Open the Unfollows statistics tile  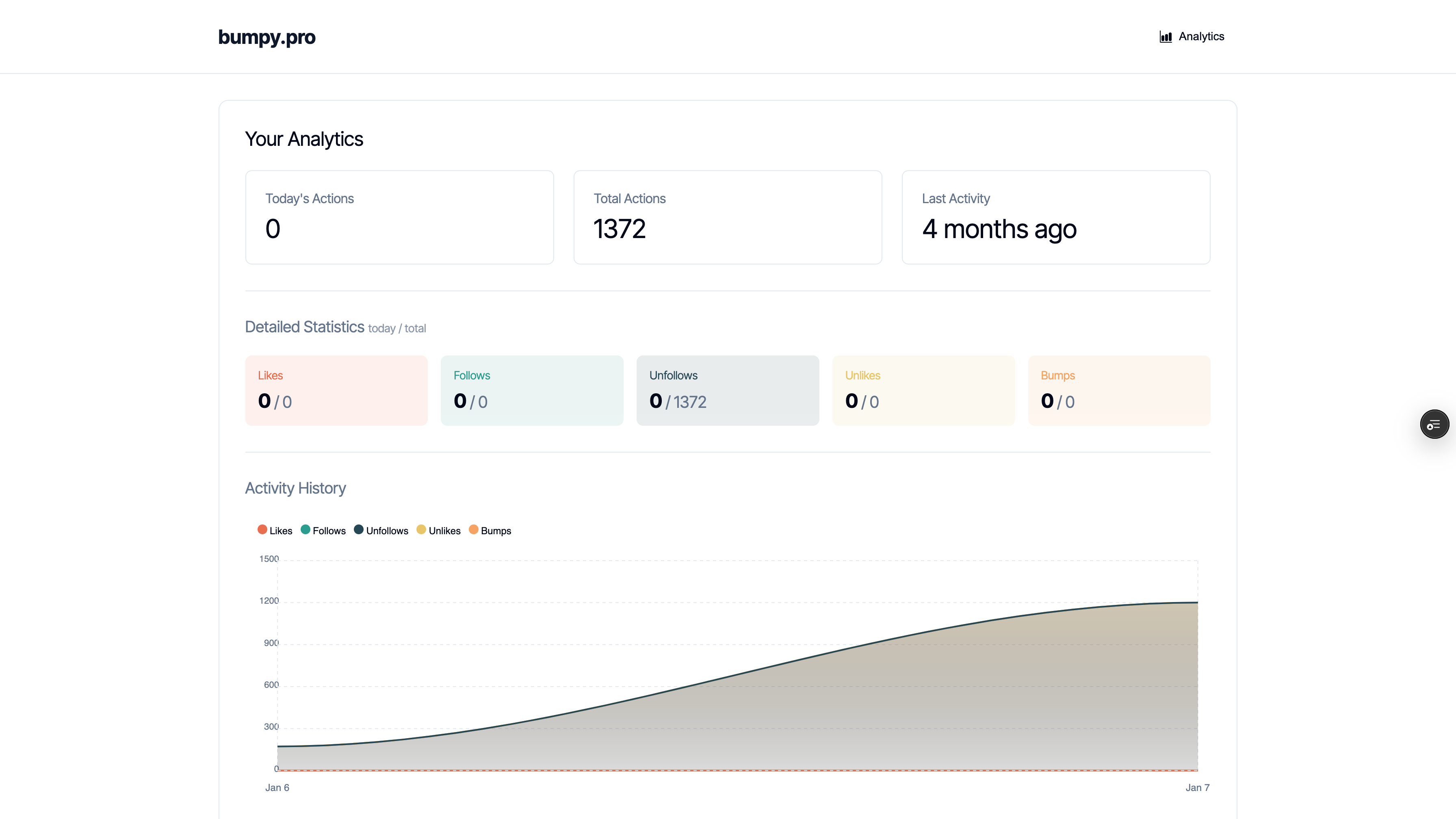click(728, 390)
